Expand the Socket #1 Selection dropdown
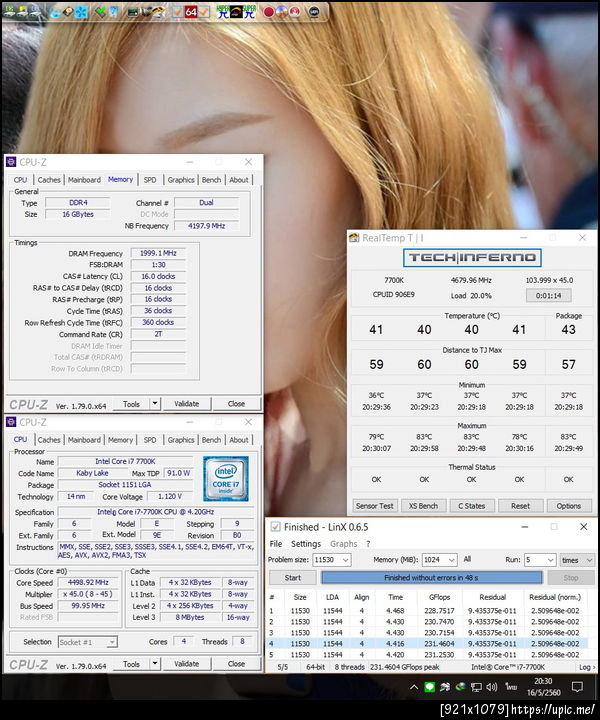The image size is (600, 720). pyautogui.click(x=112, y=642)
